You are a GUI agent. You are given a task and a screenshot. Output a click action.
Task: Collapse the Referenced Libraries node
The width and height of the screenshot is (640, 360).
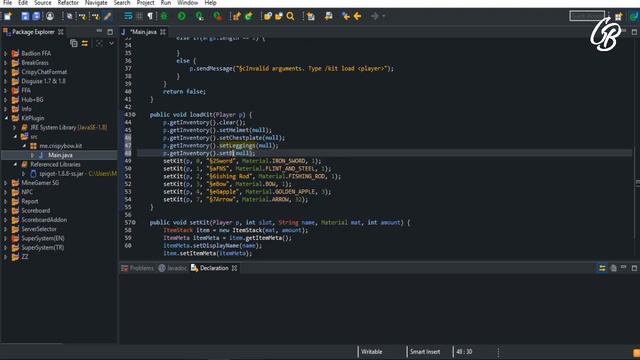click(15, 164)
